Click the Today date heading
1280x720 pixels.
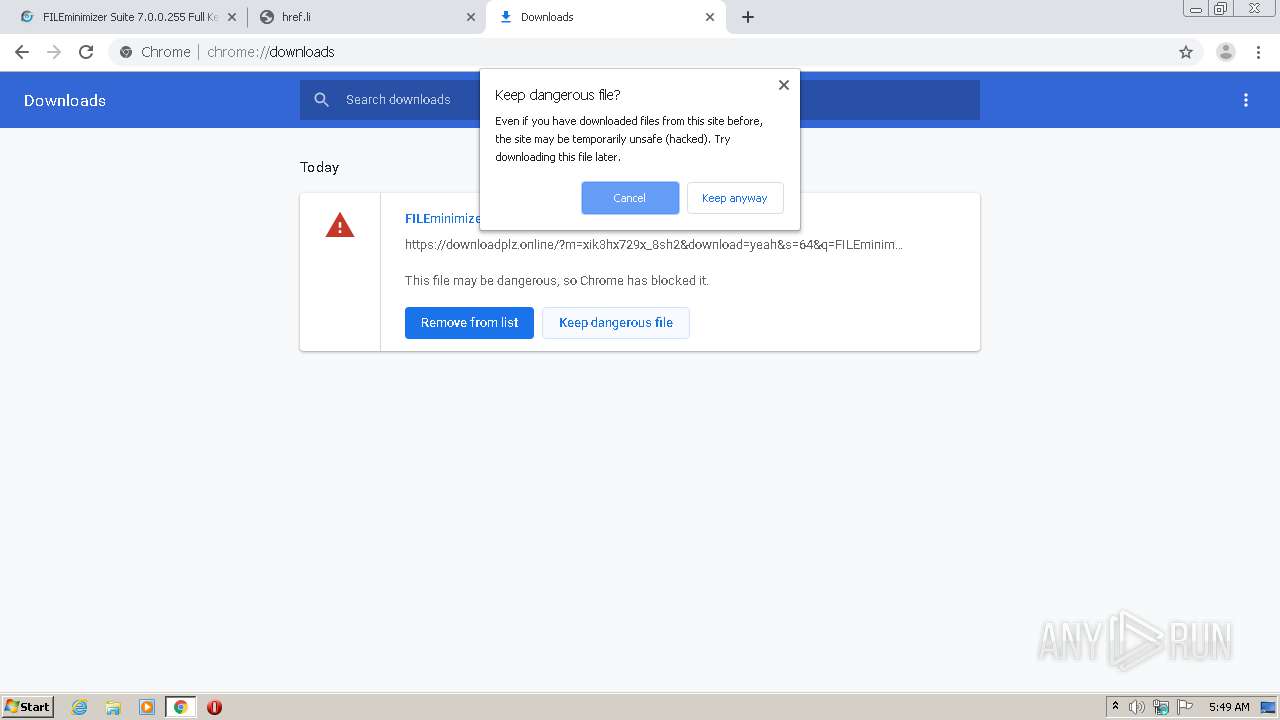pos(320,167)
